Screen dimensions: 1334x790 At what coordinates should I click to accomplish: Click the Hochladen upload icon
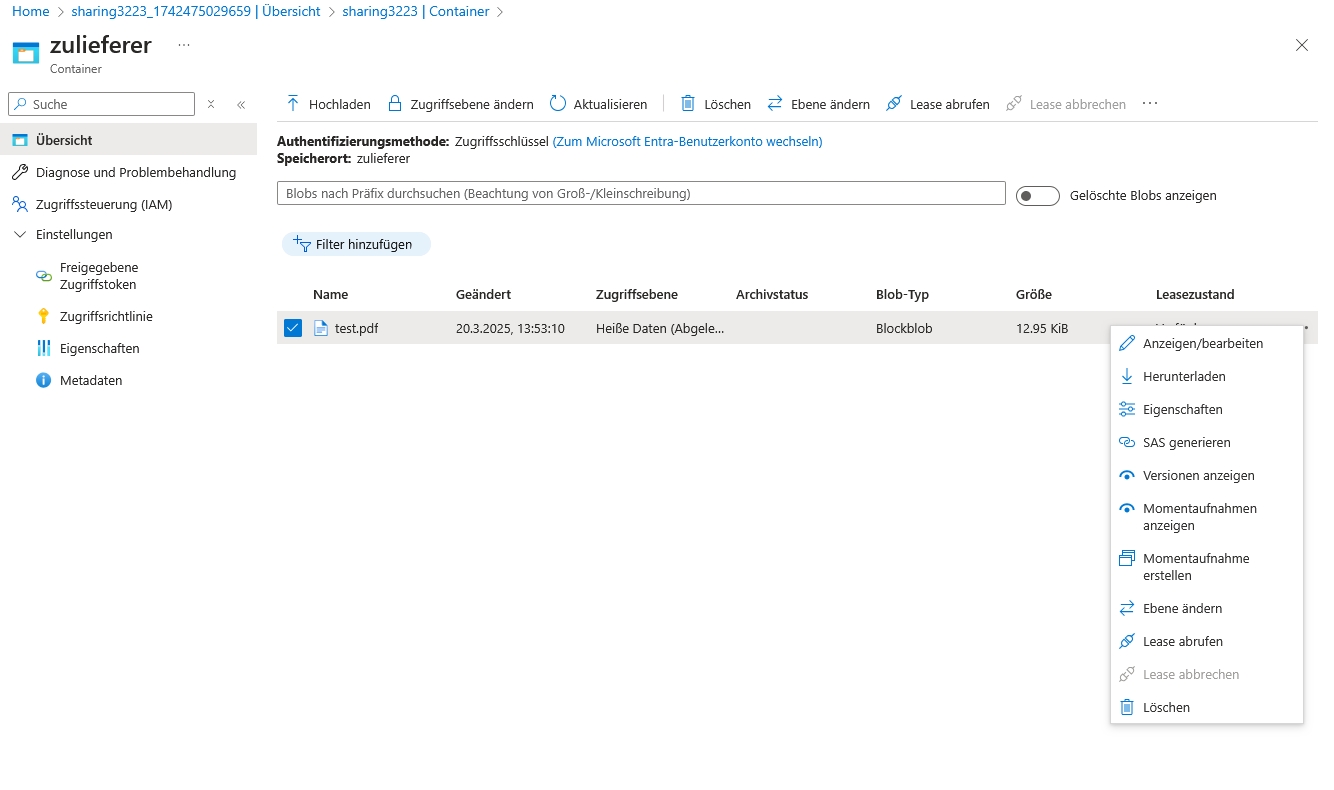(293, 104)
